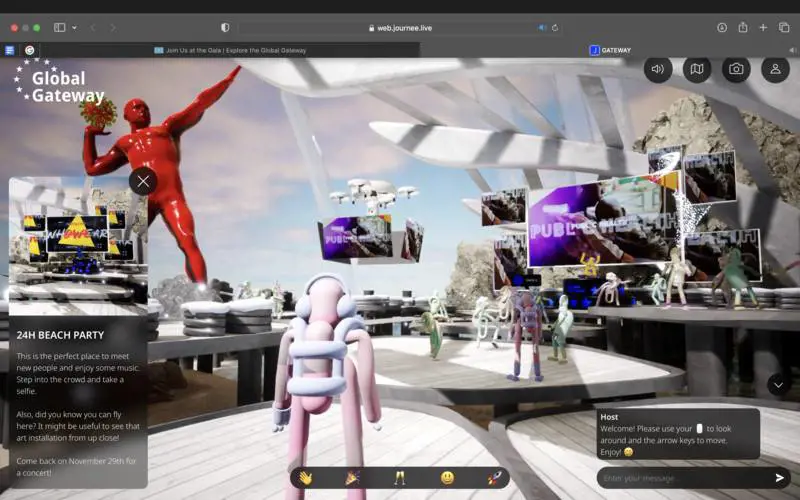The image size is (800, 500).
Task: Send the champagne glasses emoji reaction
Action: point(400,478)
